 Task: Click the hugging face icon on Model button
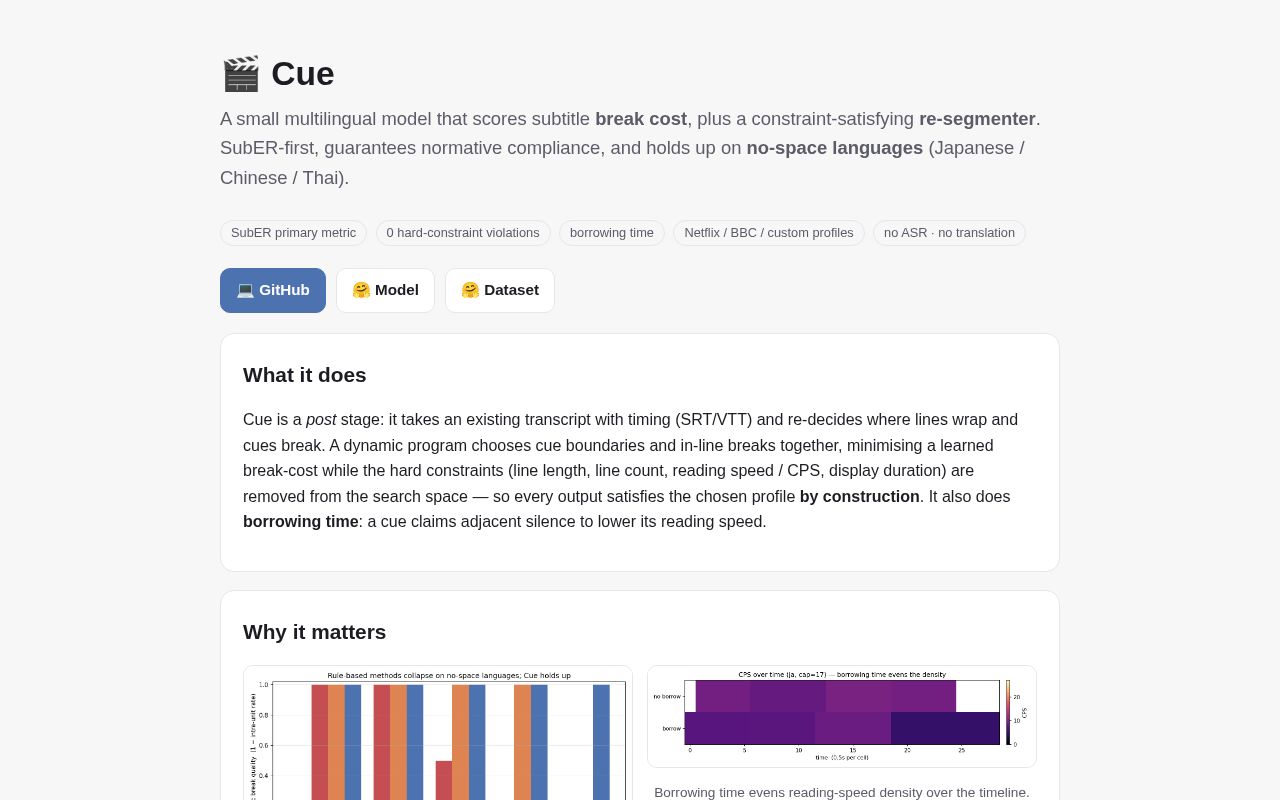361,290
